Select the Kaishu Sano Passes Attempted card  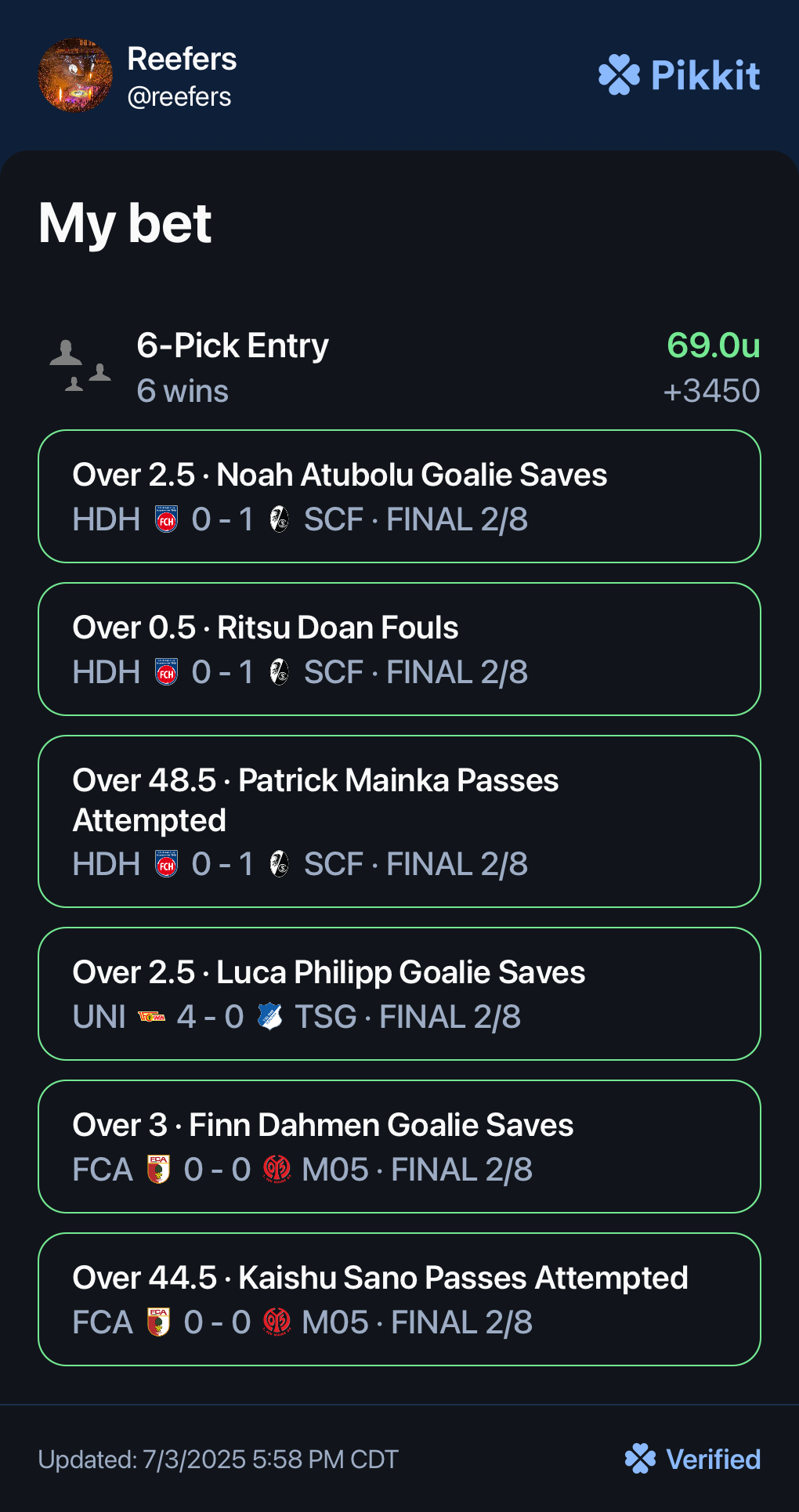point(399,1299)
